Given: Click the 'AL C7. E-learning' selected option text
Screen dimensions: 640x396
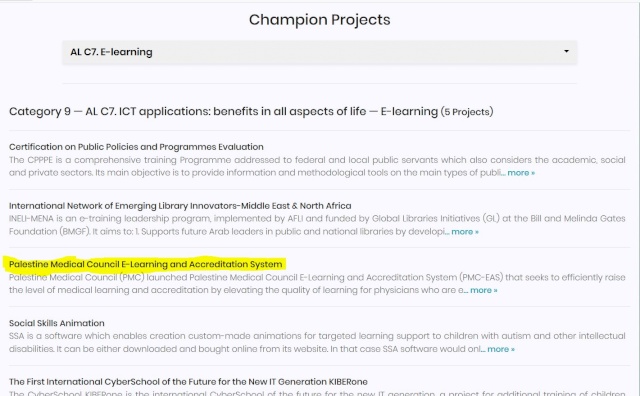Looking at the screenshot, I should click(111, 52).
